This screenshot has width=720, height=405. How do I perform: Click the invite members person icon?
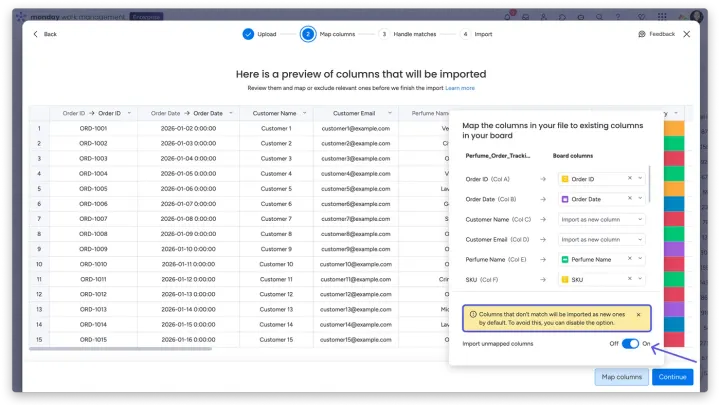(544, 17)
